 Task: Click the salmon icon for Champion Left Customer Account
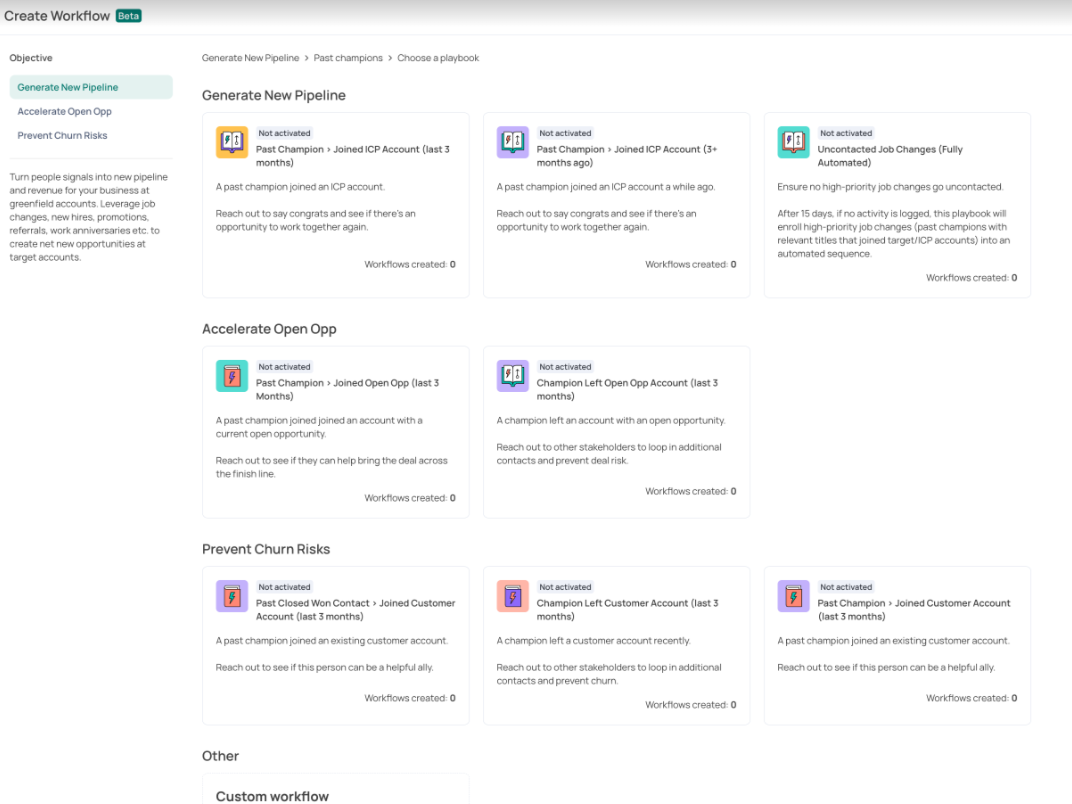(x=512, y=596)
